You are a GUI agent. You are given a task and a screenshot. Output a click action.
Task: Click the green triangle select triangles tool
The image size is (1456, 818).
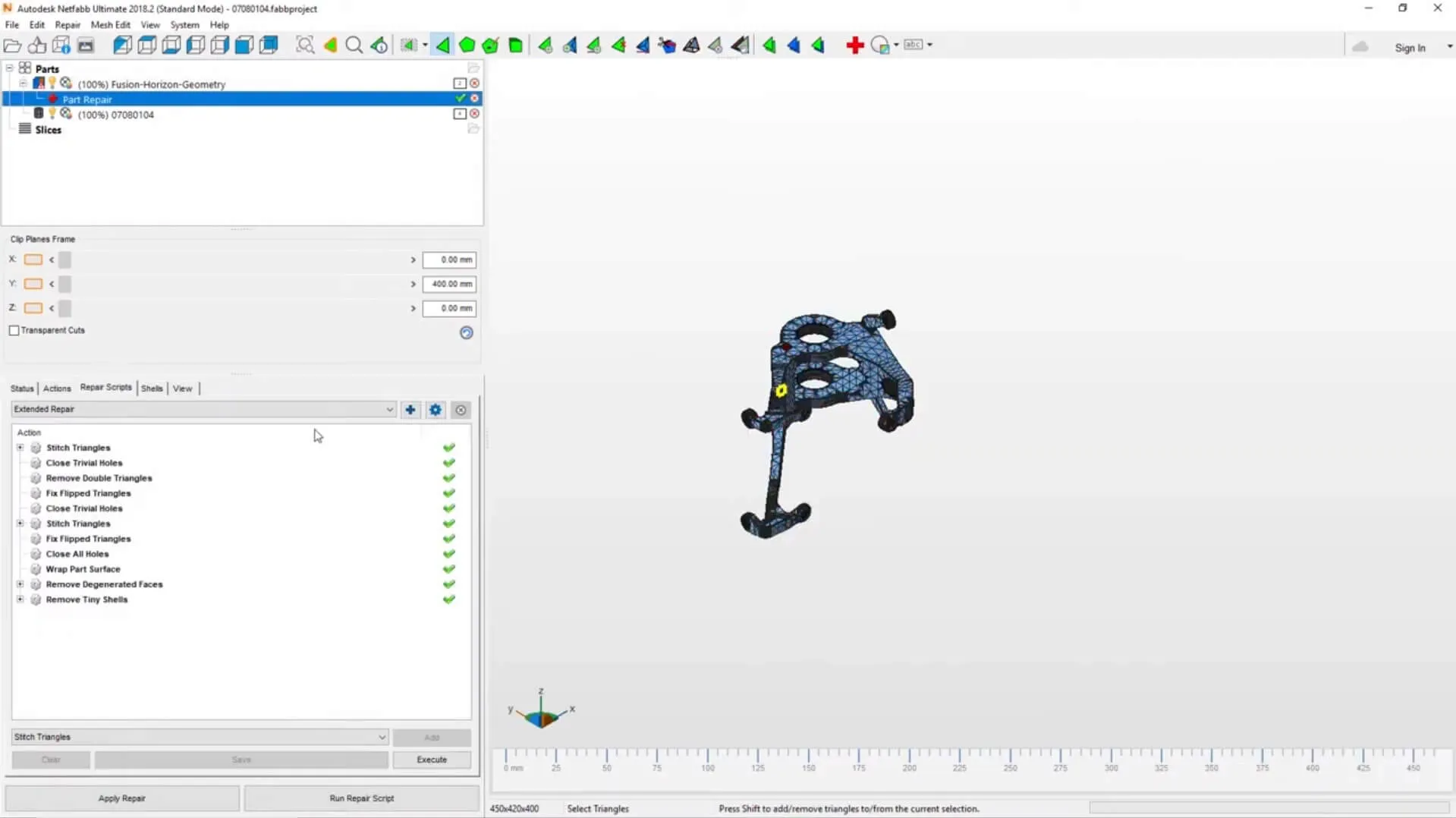442,46
